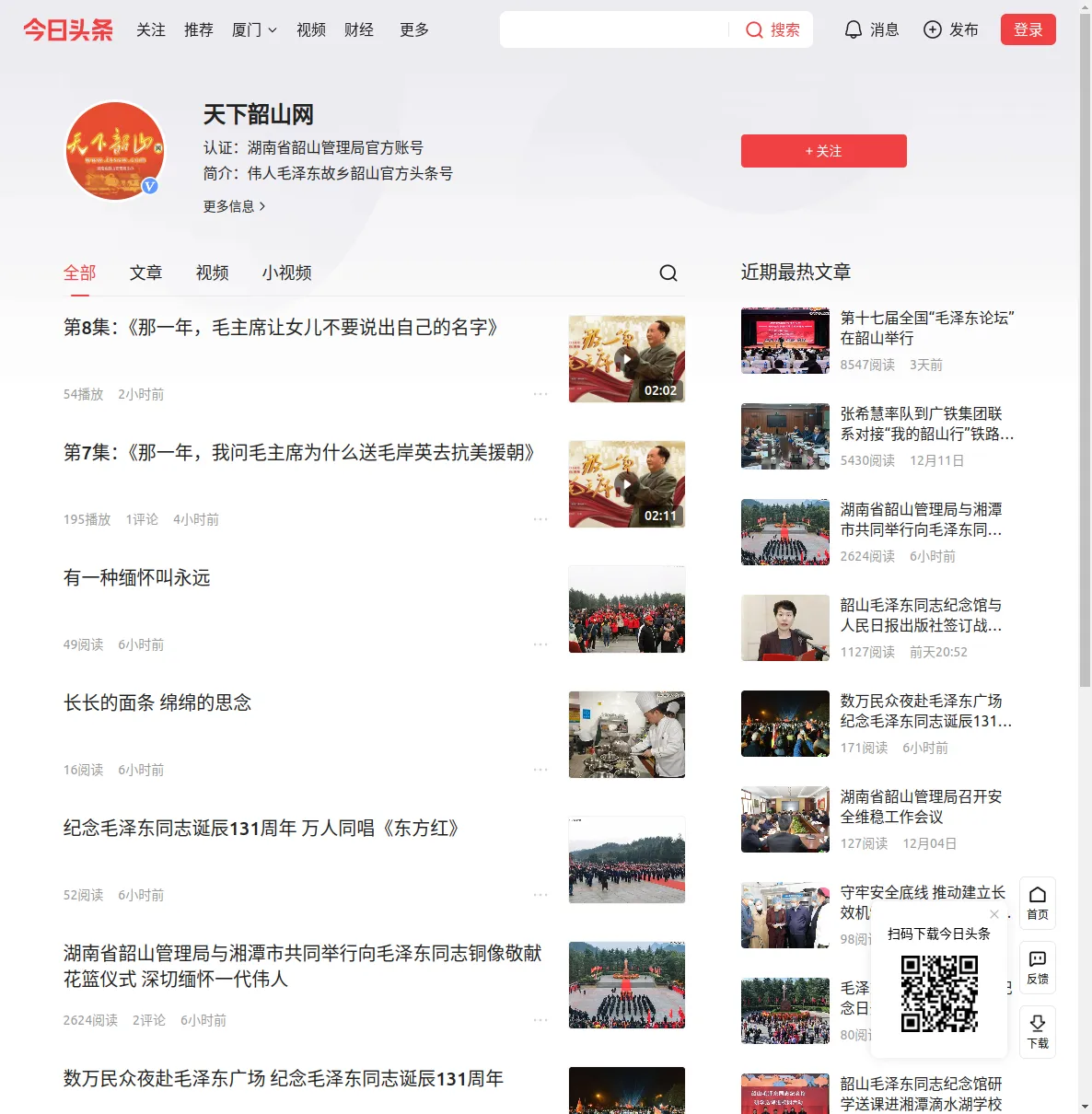Click the 天下韶山网 profile avatar

pyautogui.click(x=115, y=151)
